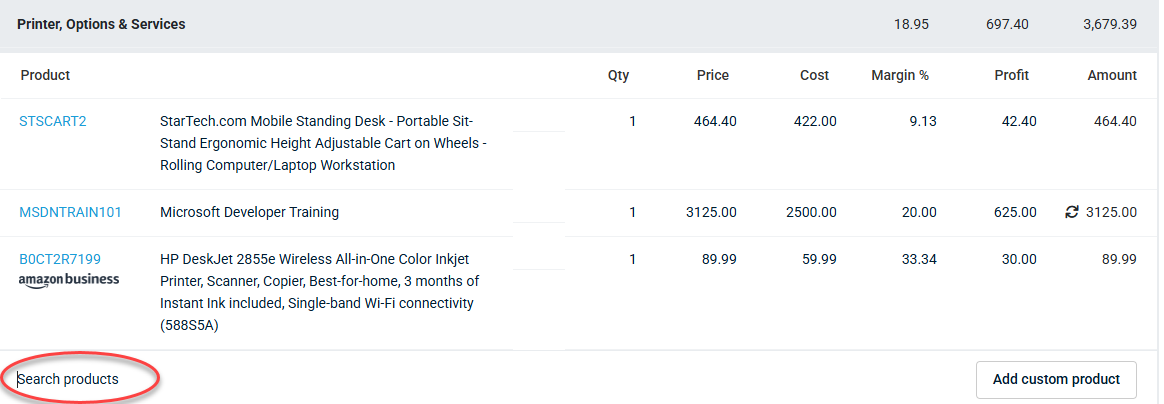
Task: Click the Microsoft Developer Training description
Action: (249, 212)
